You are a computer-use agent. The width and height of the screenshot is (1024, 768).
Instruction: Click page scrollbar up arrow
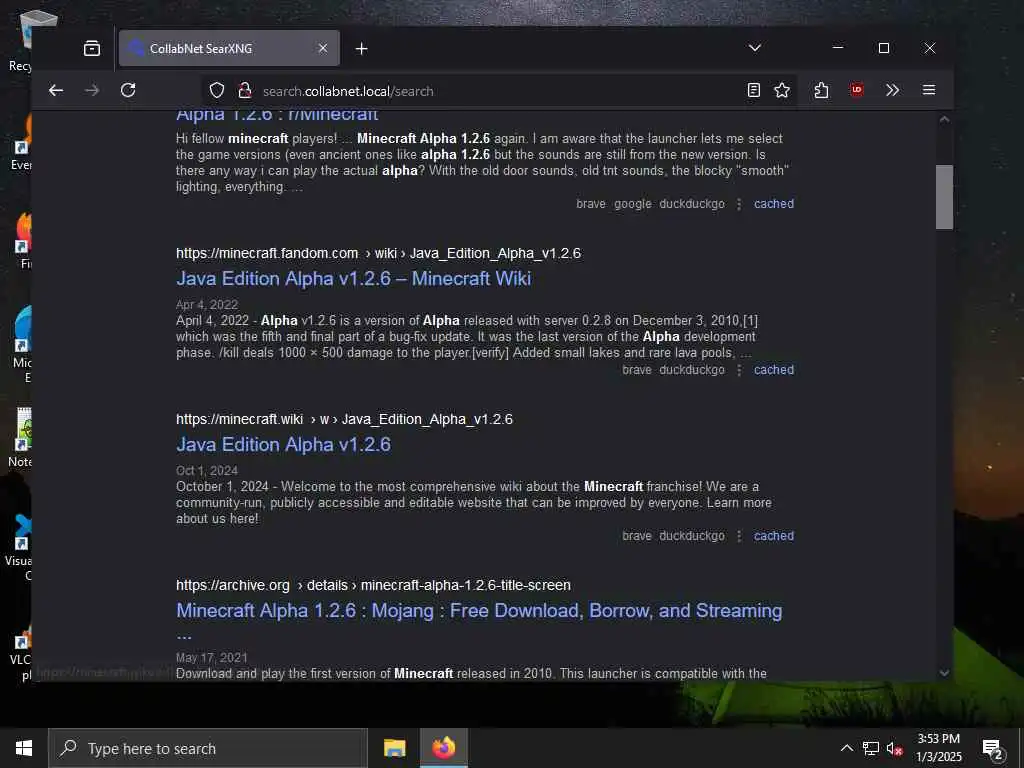(x=944, y=120)
